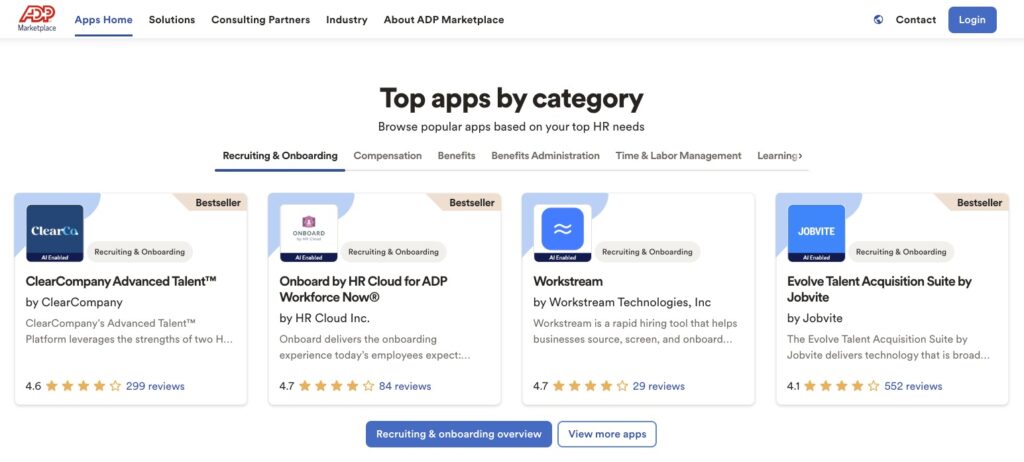This screenshot has width=1024, height=462.
Task: Open the Workstream app title
Action: (x=568, y=282)
